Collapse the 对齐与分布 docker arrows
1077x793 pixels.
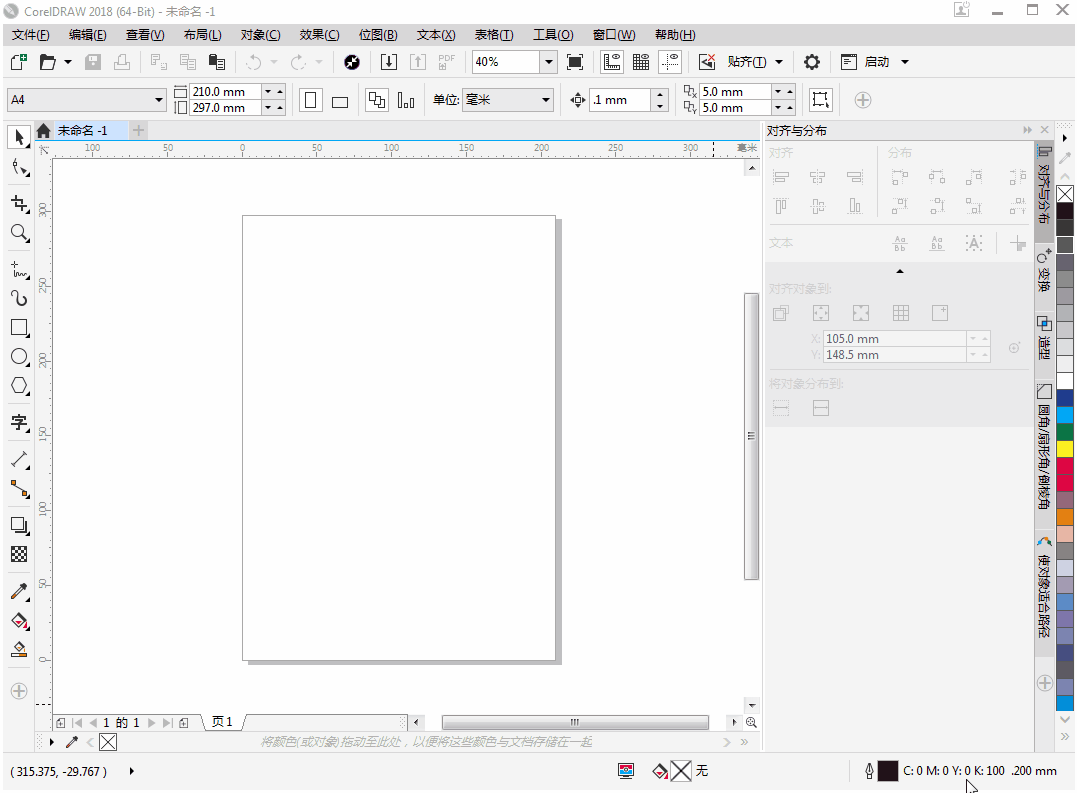pos(1028,130)
